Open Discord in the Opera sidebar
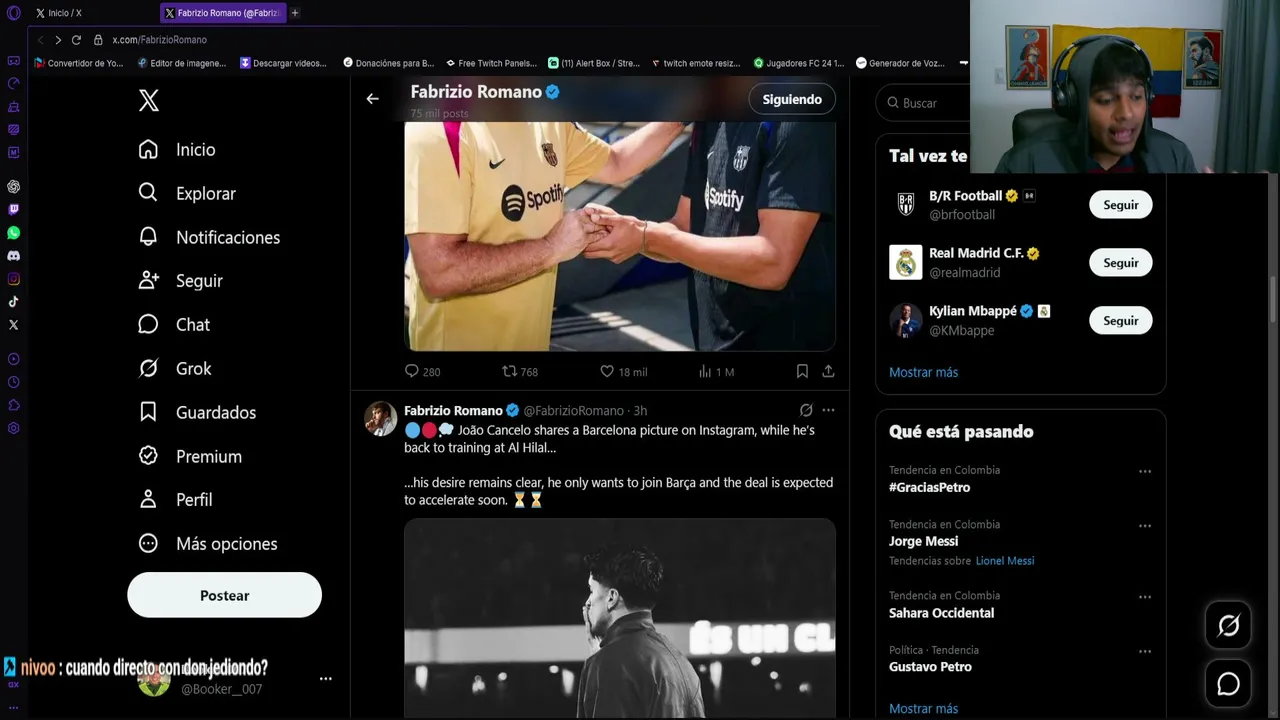 (13, 256)
